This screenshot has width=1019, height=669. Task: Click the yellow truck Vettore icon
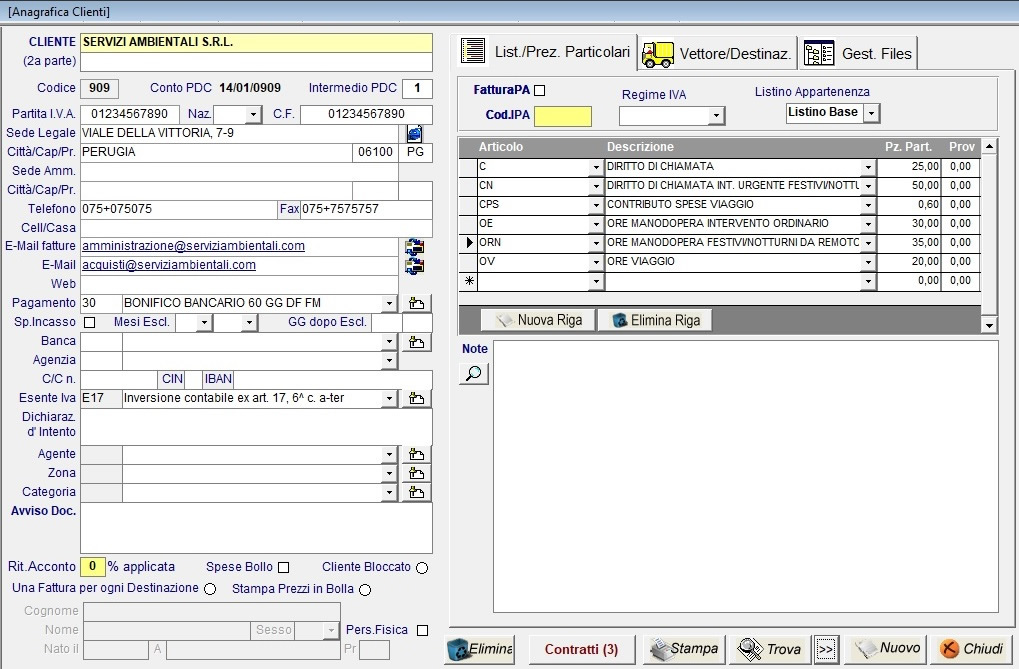(x=658, y=54)
